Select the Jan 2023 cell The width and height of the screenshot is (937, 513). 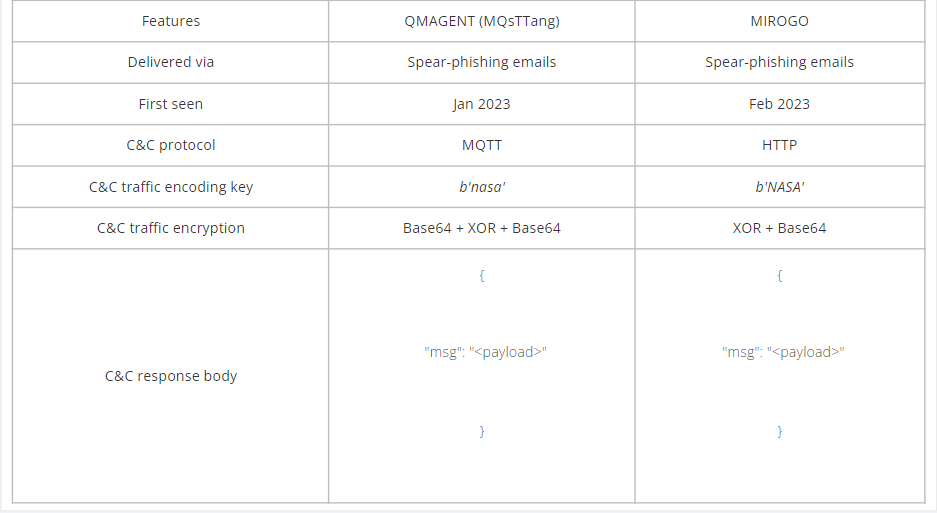point(482,104)
